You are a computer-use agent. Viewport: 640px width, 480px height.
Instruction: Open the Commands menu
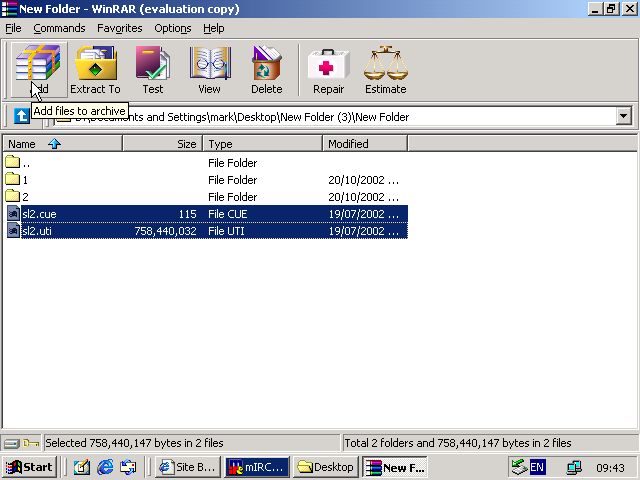[x=59, y=28]
